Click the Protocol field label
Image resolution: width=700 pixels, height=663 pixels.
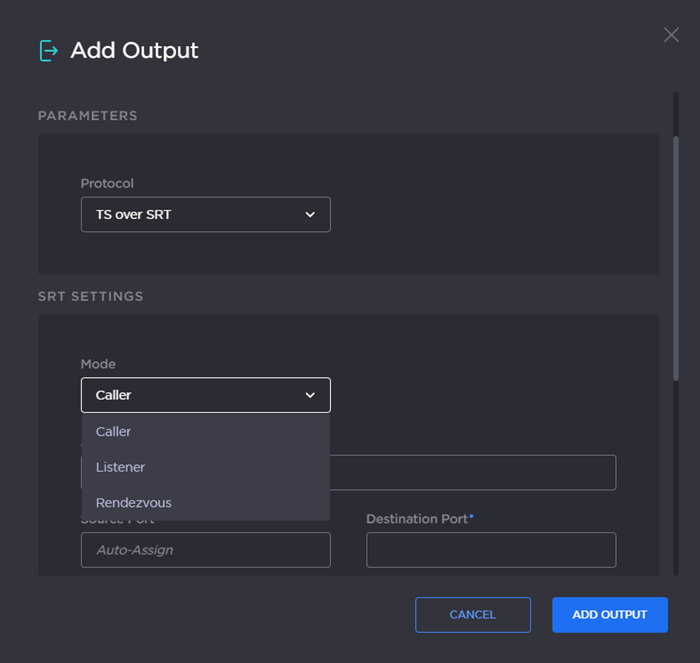point(107,184)
